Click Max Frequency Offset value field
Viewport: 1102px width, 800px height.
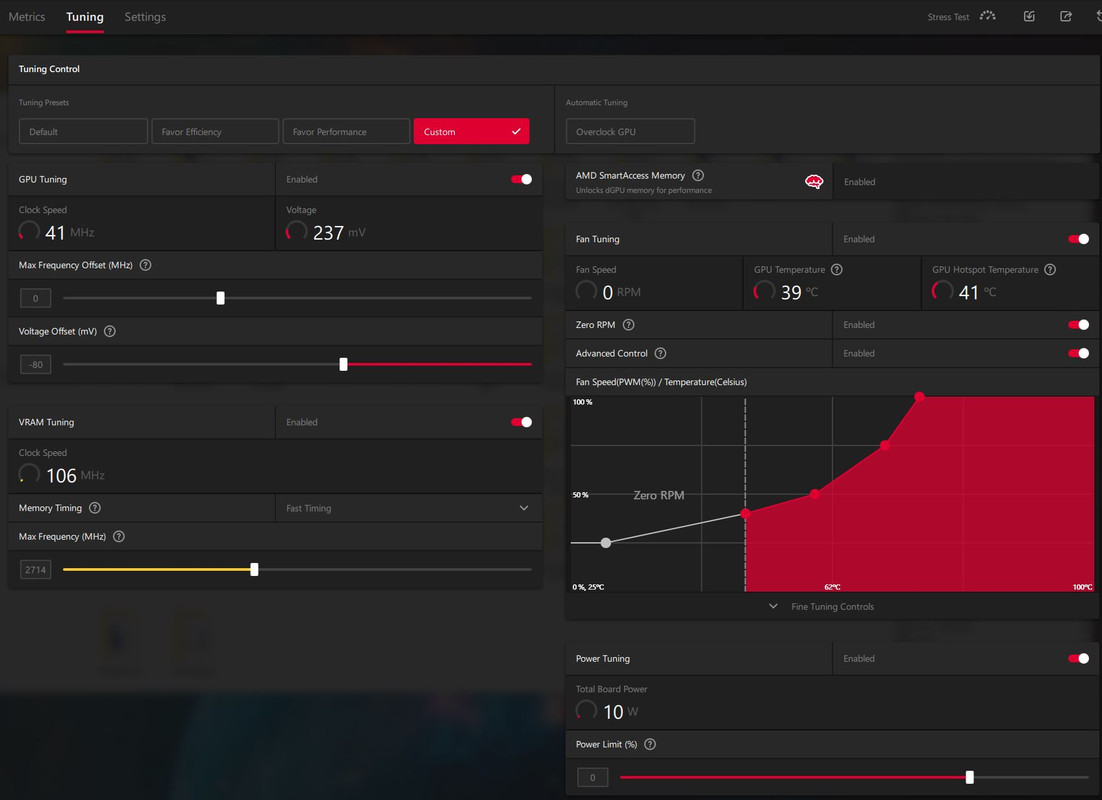(x=35, y=298)
